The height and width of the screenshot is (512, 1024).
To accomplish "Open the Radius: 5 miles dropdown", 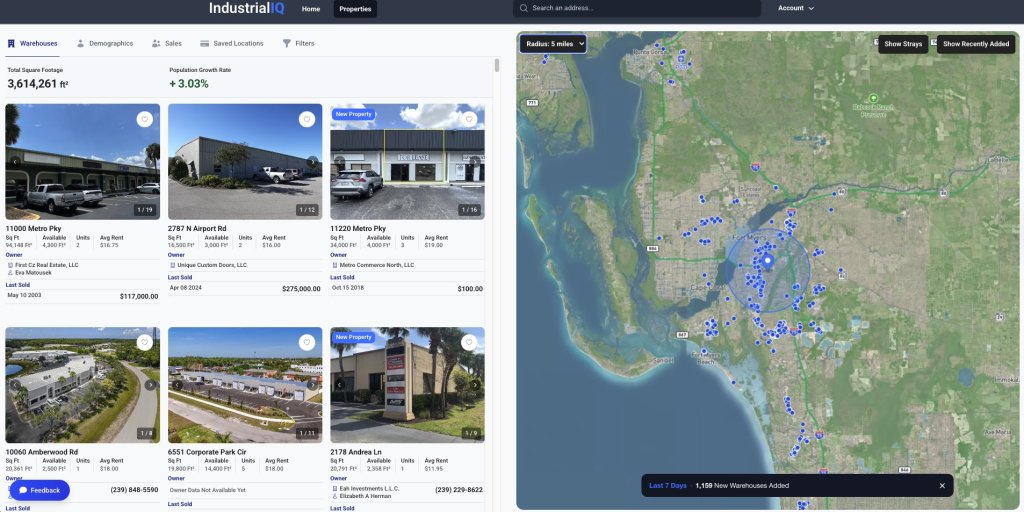I will pos(553,43).
